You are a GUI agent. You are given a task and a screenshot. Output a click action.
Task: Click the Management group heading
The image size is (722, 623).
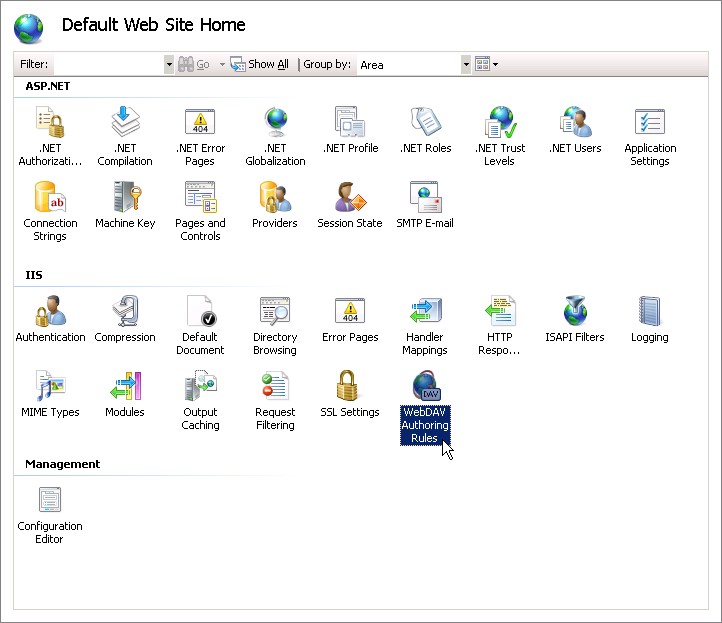pyautogui.click(x=63, y=464)
